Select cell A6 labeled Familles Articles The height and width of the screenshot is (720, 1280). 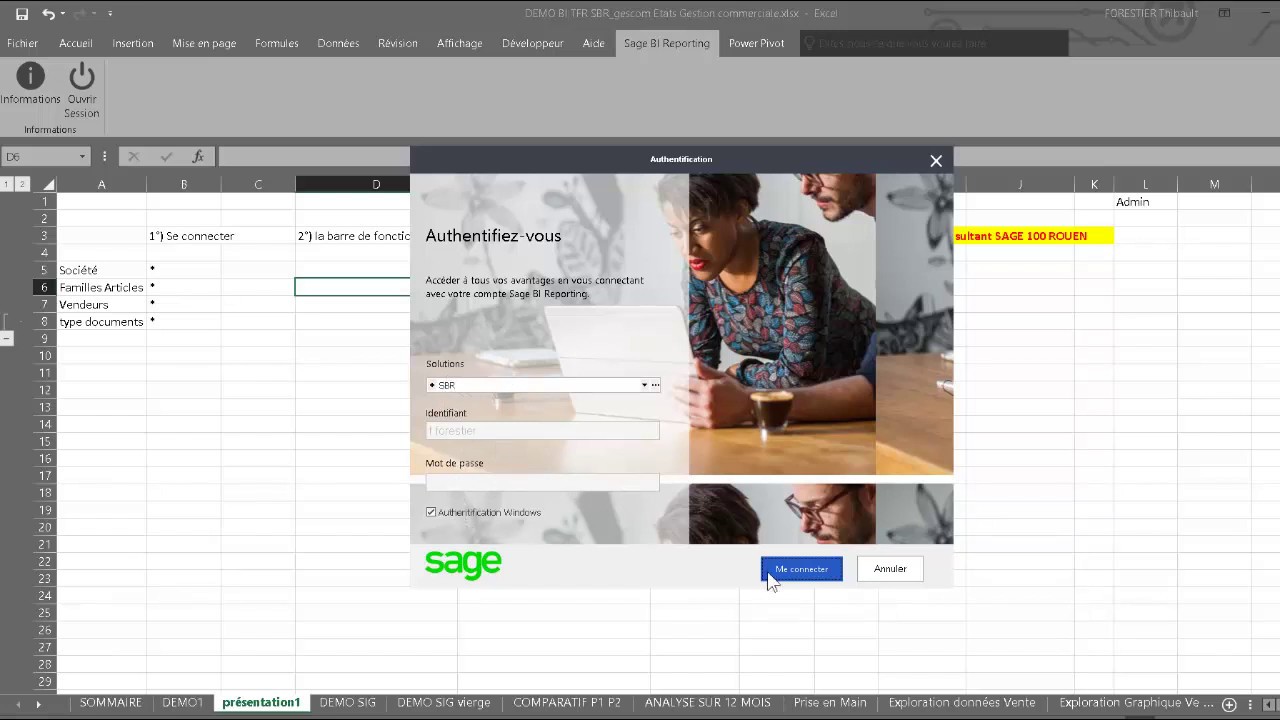pyautogui.click(x=101, y=287)
